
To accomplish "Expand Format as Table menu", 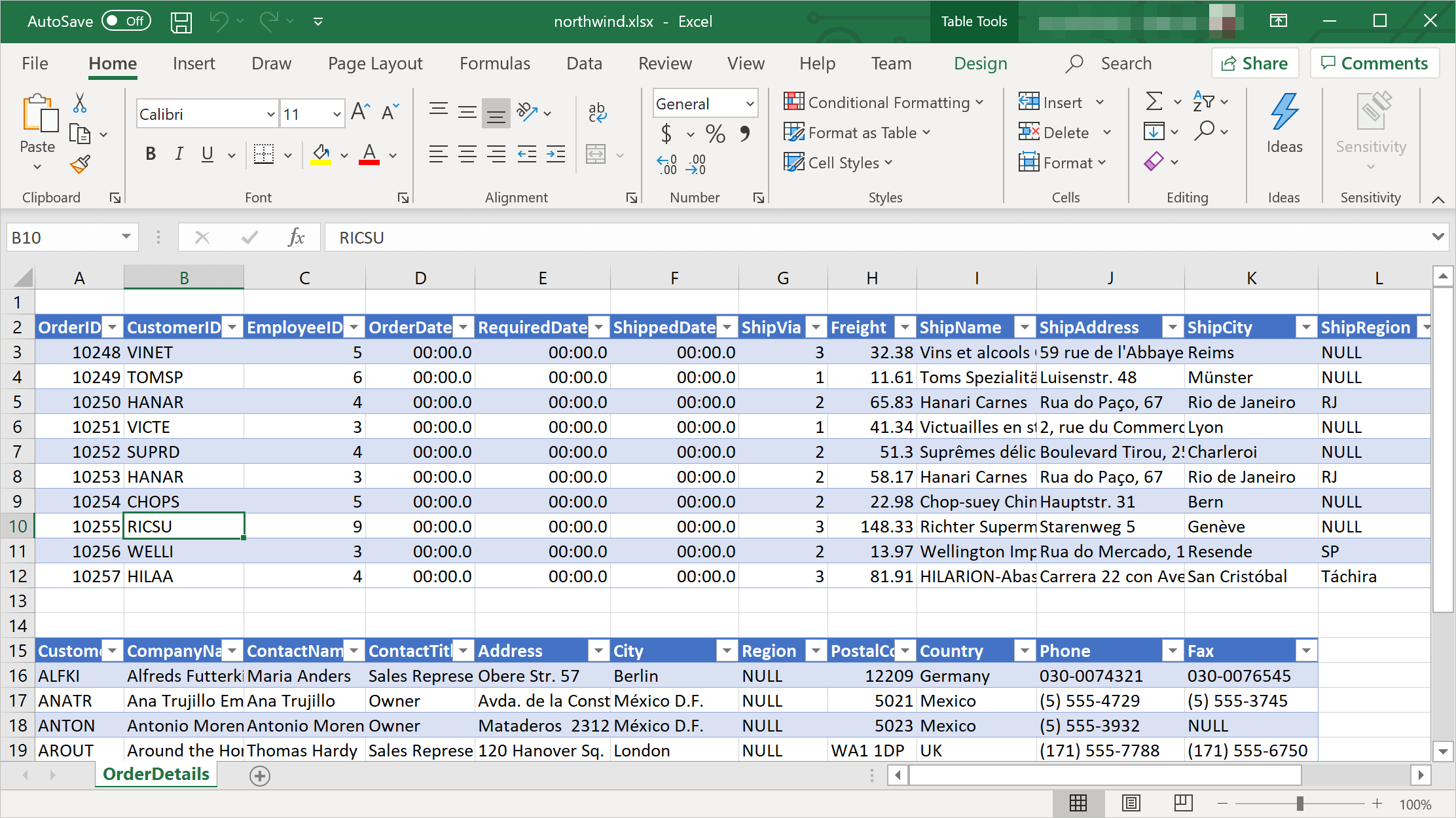I will point(857,132).
